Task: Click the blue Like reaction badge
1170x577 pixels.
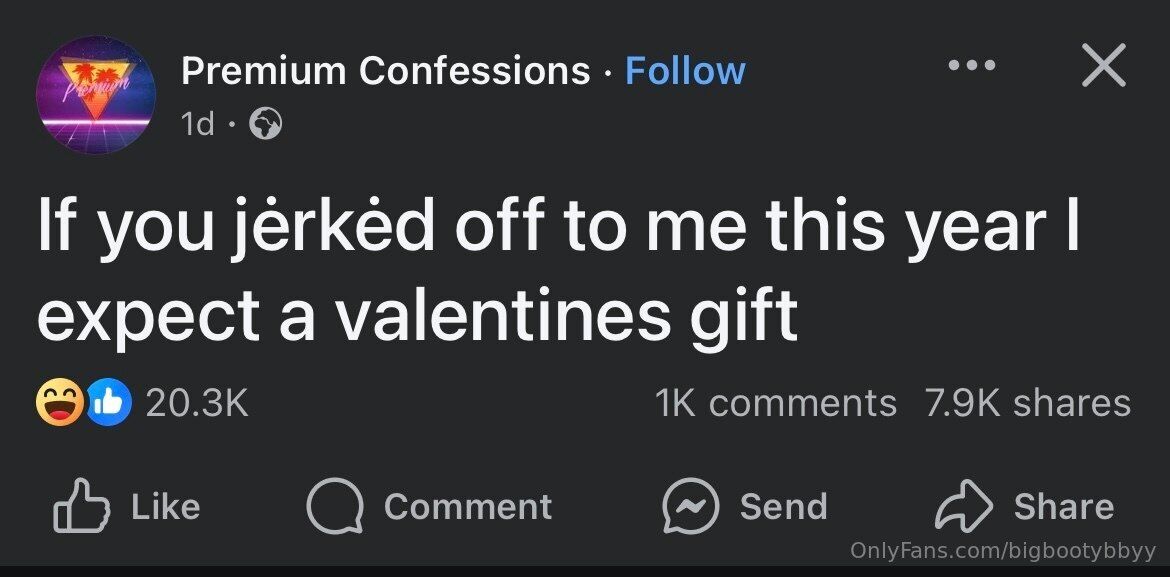Action: click(111, 403)
